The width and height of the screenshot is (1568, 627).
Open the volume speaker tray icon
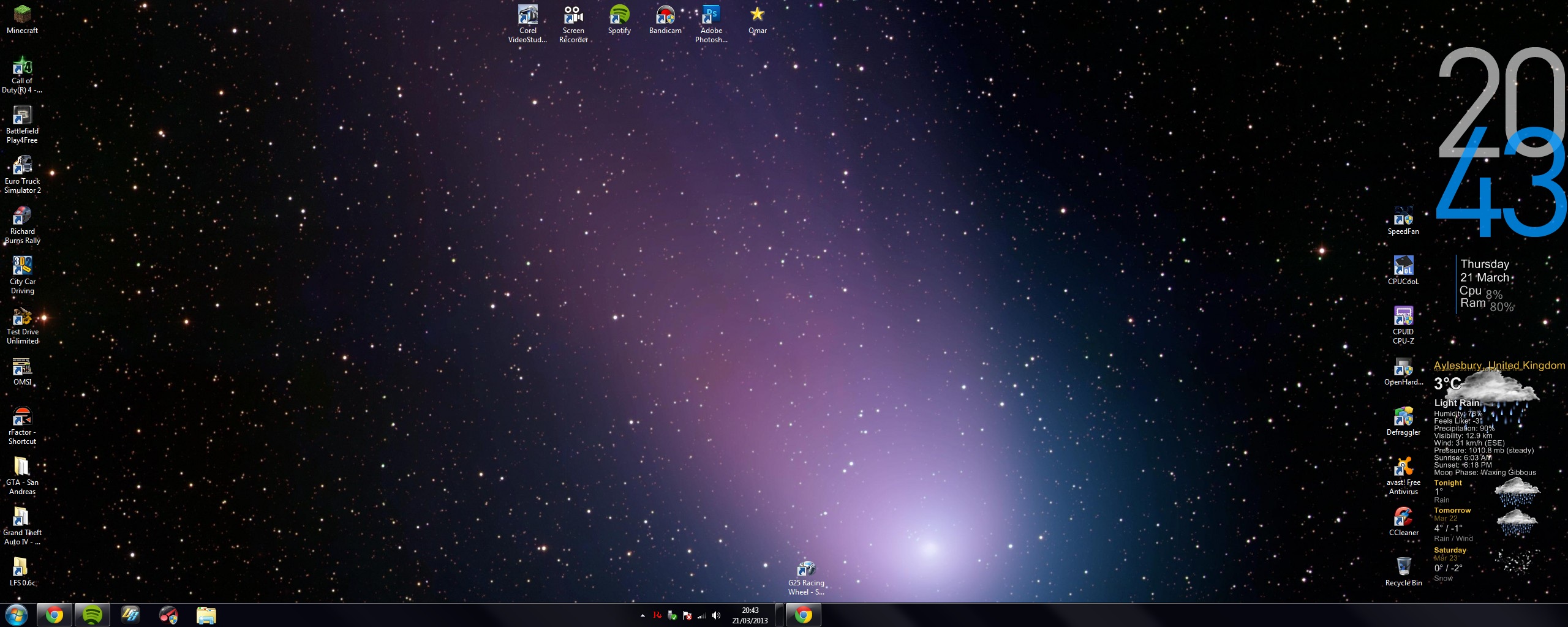click(x=717, y=615)
